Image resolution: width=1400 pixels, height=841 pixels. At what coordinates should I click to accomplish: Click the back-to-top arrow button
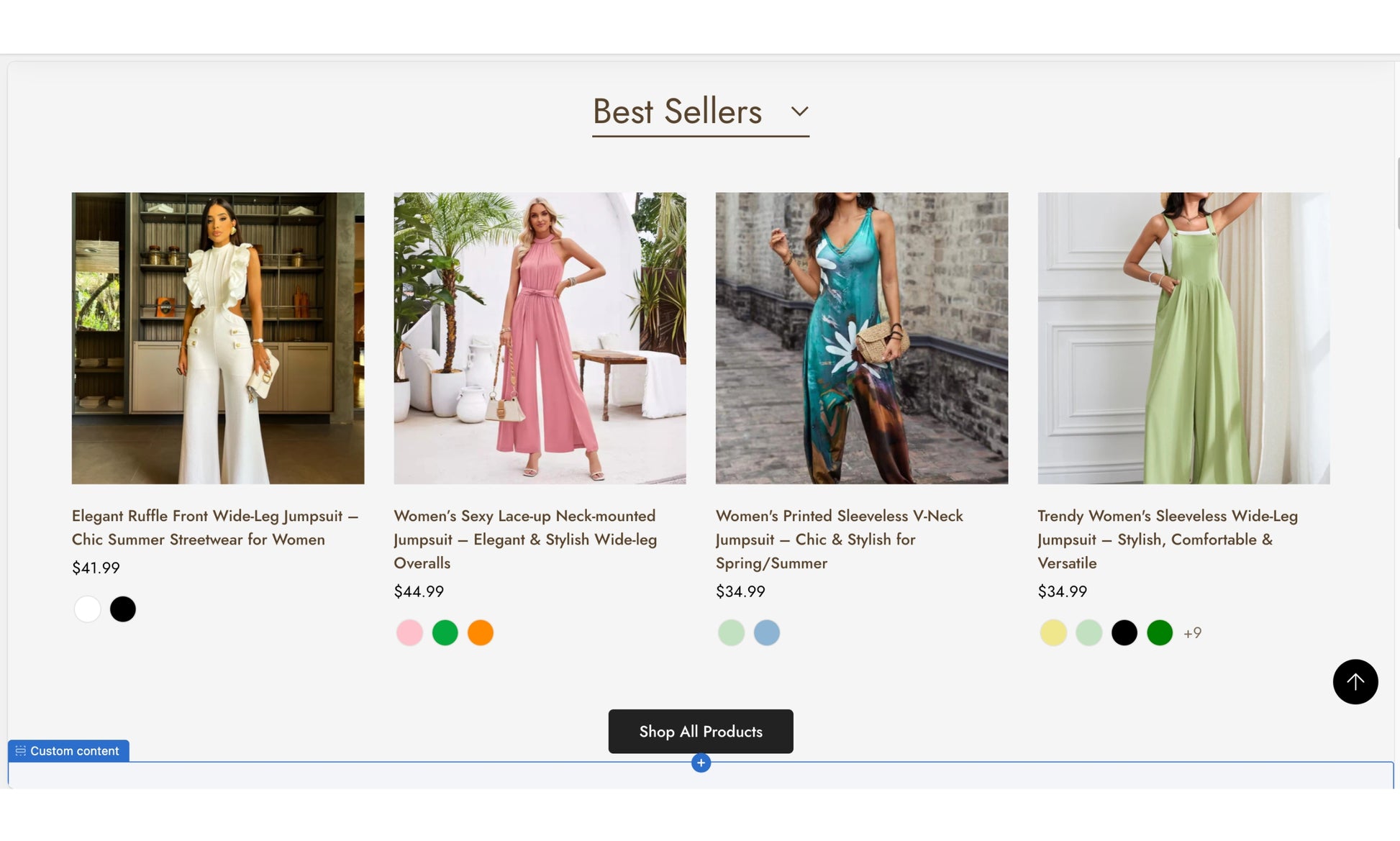(1355, 681)
